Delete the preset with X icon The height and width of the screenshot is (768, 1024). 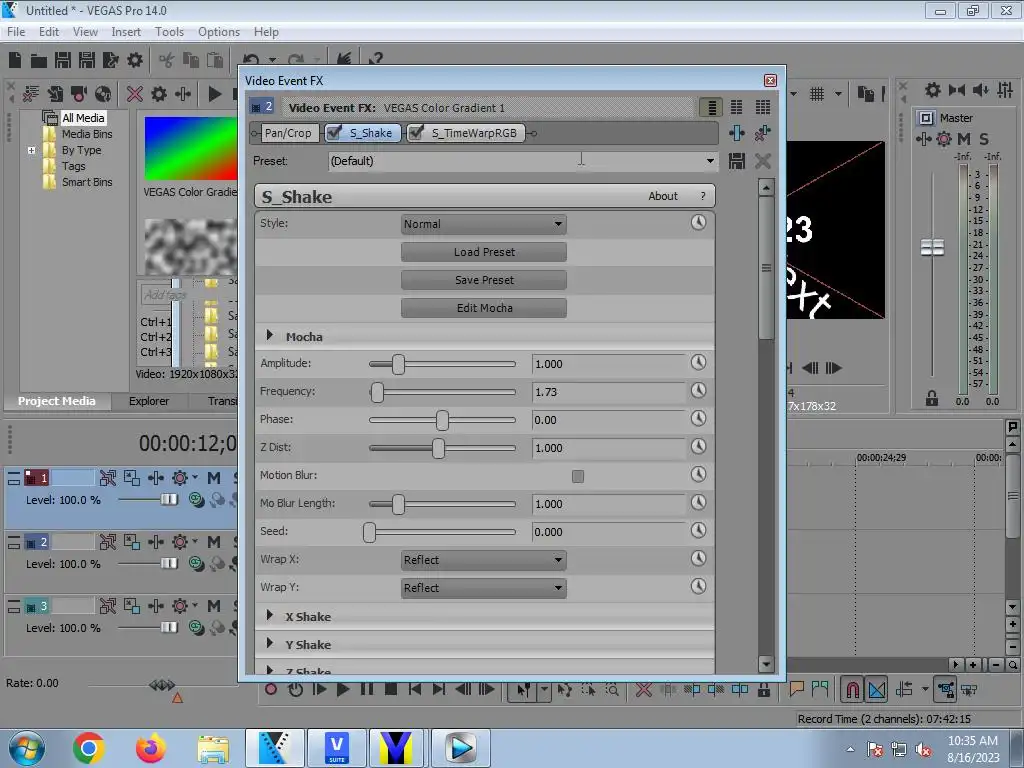pos(762,161)
